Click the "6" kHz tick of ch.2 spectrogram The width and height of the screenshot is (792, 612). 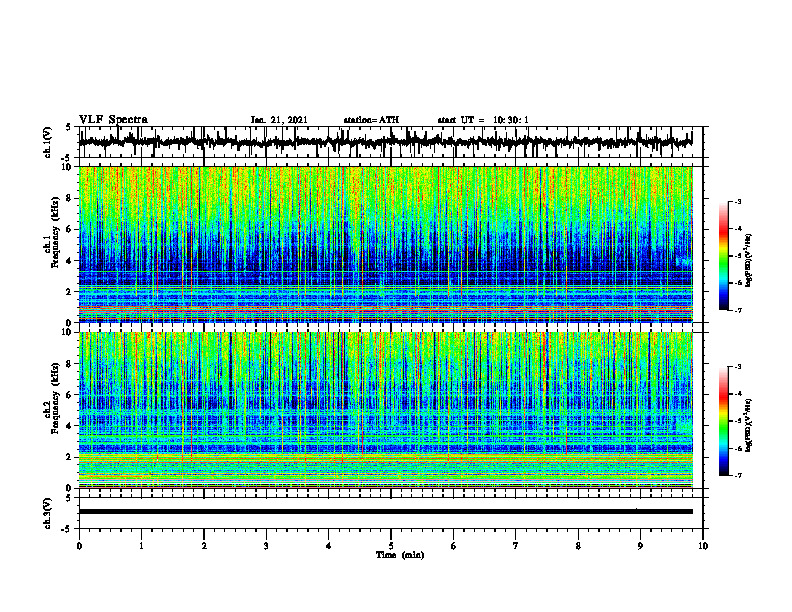pyautogui.click(x=71, y=395)
